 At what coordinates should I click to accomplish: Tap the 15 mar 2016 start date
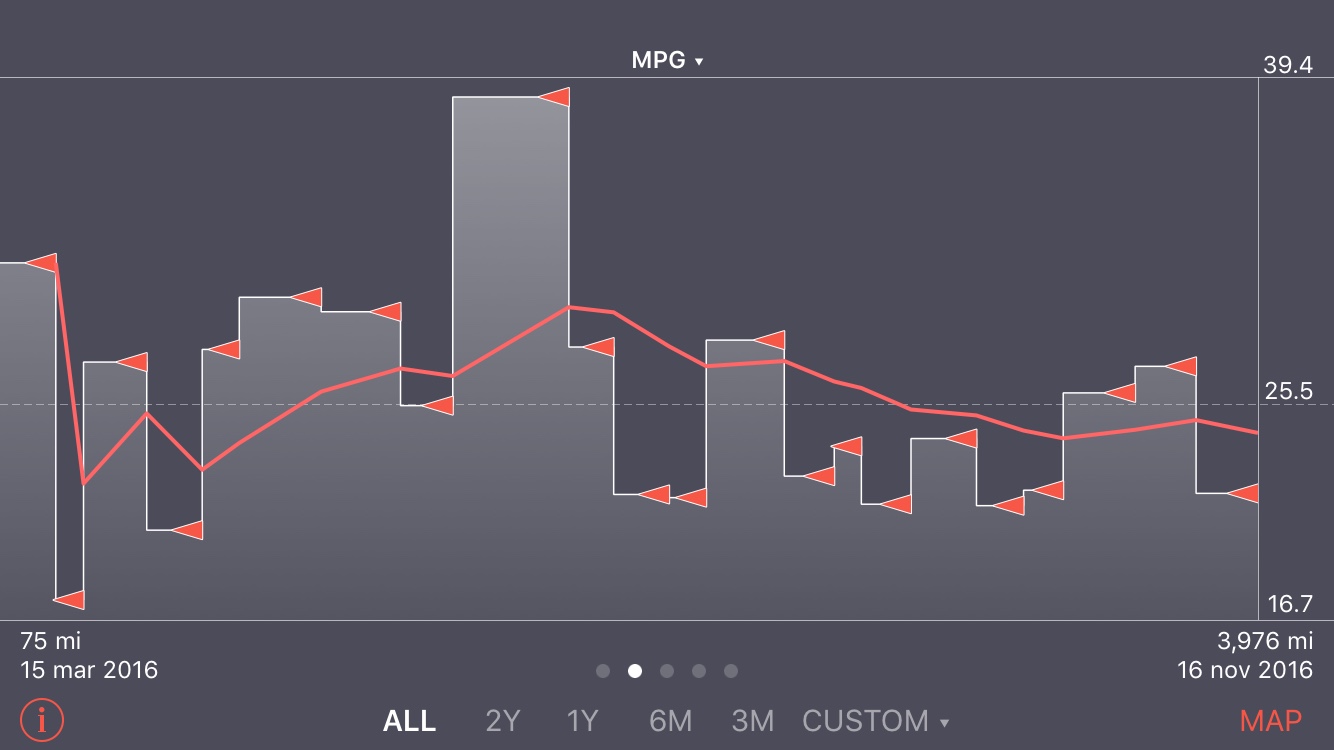(x=89, y=669)
